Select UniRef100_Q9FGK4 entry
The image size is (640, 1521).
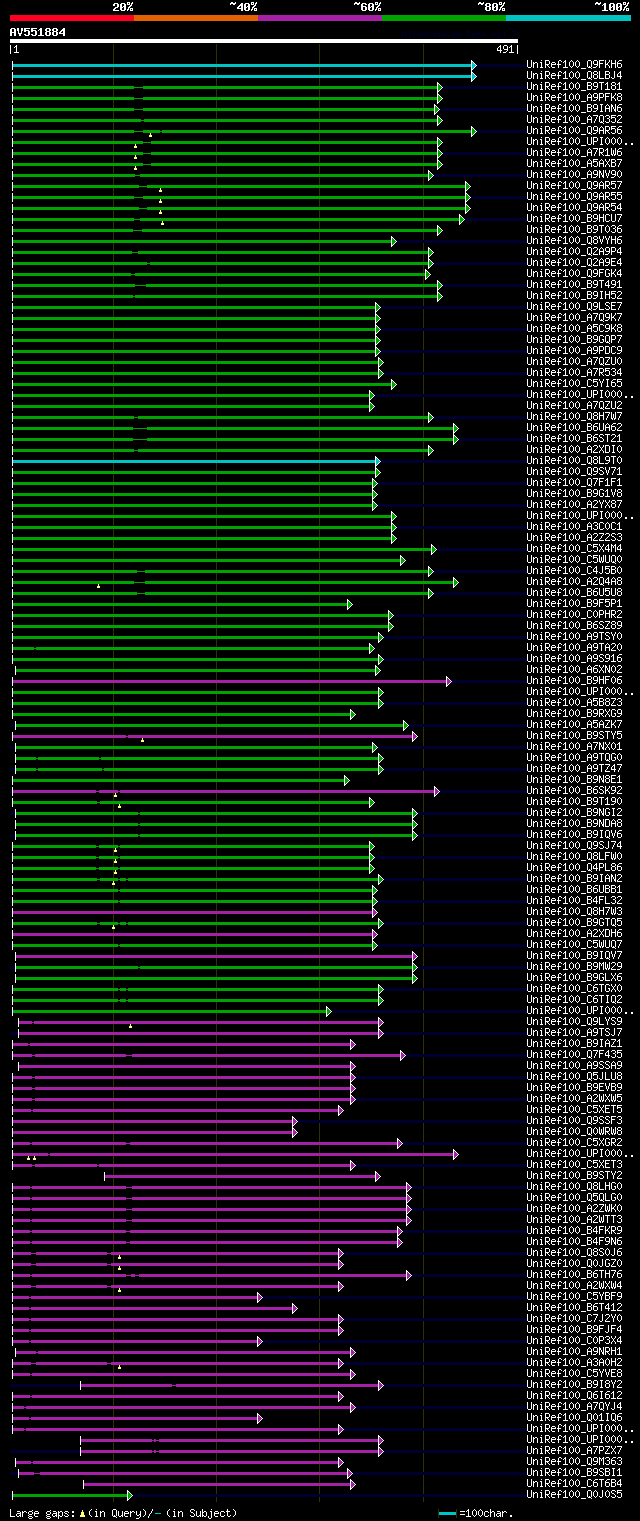[x=574, y=273]
